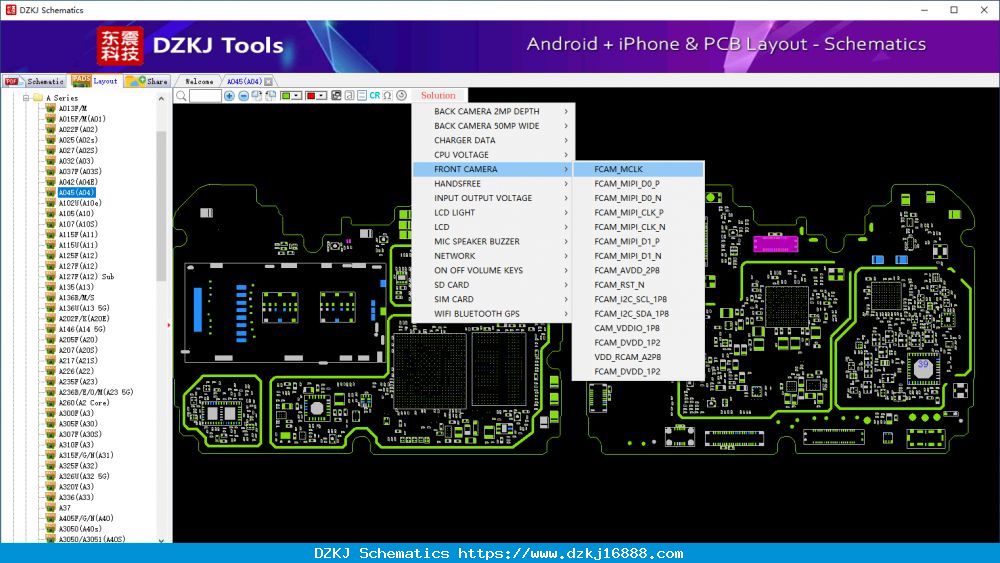
Task: Select A015F/M(A01) in the model tree
Action: tap(82, 119)
